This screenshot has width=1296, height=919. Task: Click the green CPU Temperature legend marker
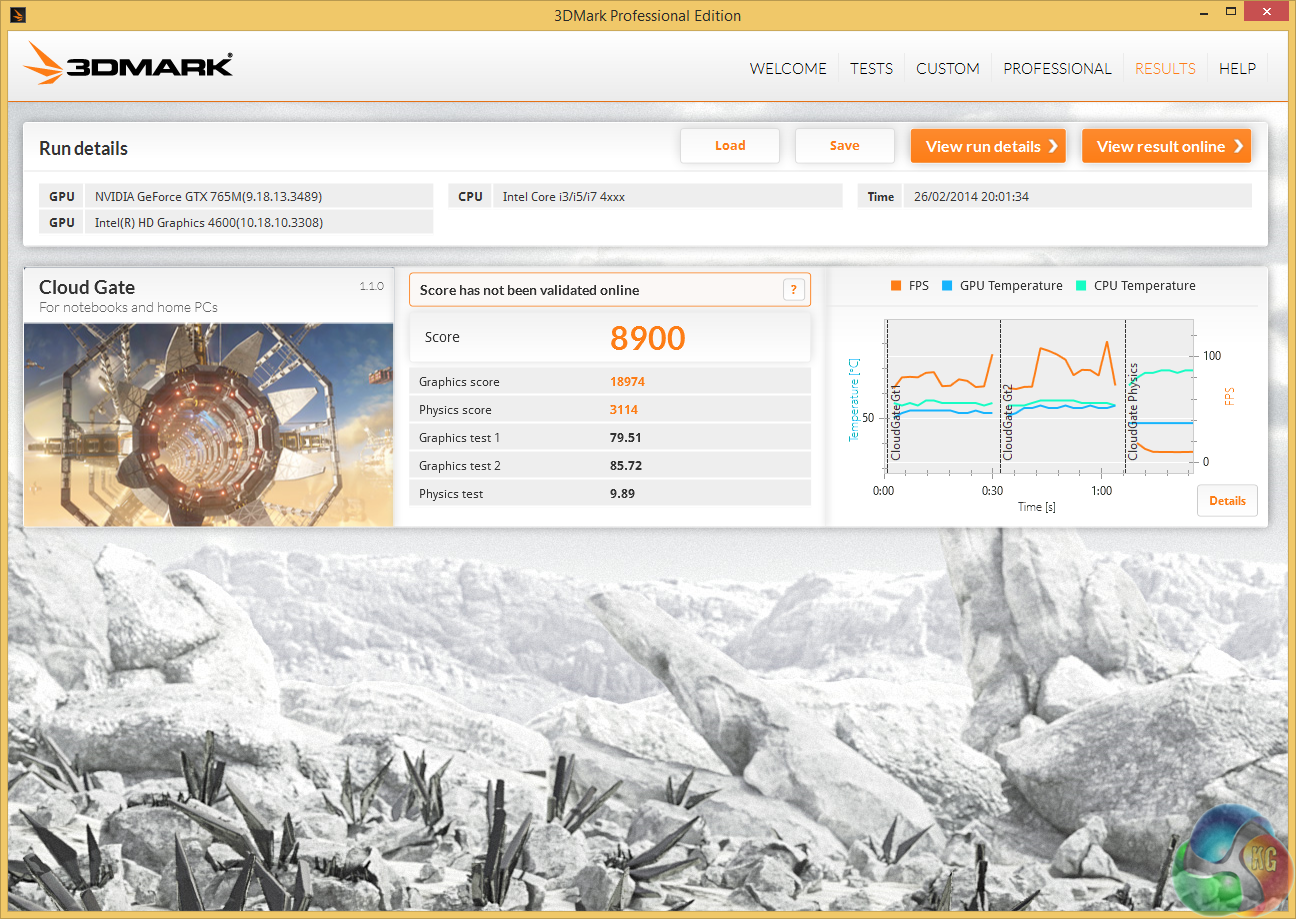coord(1081,286)
